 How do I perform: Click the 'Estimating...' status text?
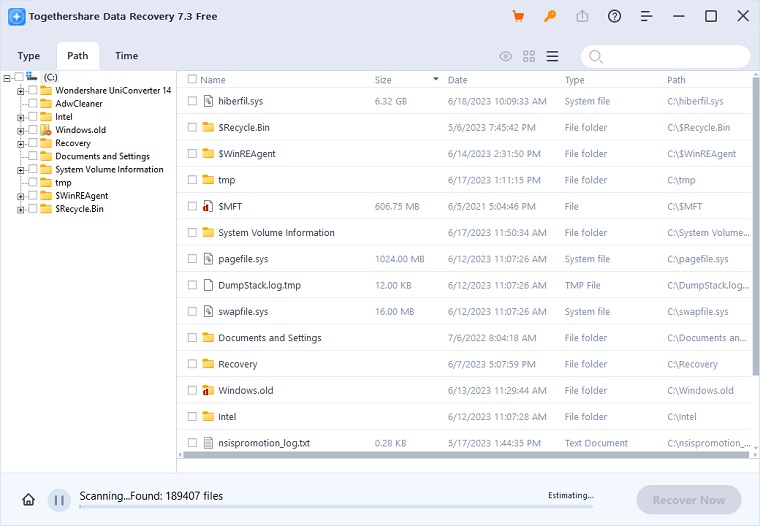[x=570, y=495]
